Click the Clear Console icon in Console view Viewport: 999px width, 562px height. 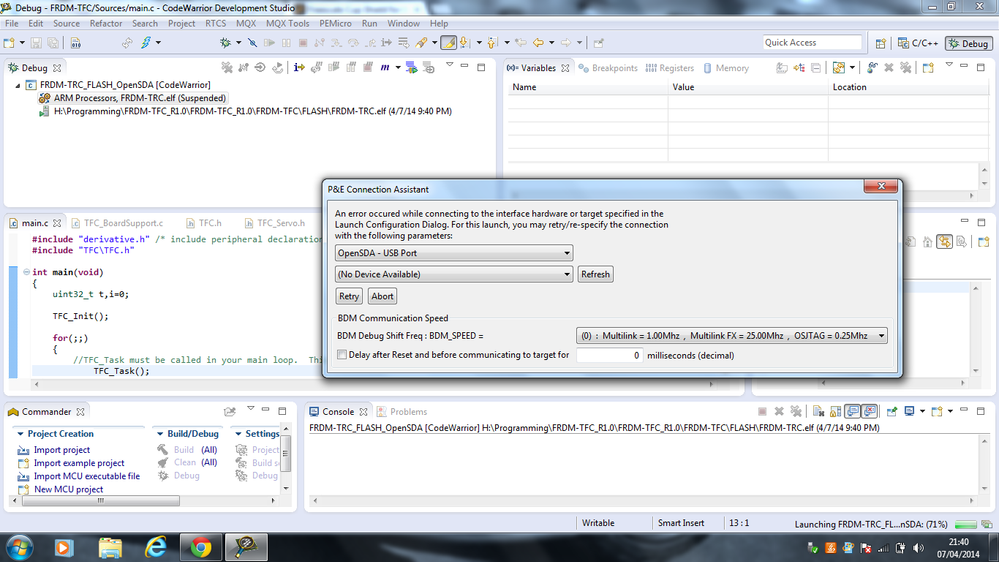pyautogui.click(x=819, y=412)
